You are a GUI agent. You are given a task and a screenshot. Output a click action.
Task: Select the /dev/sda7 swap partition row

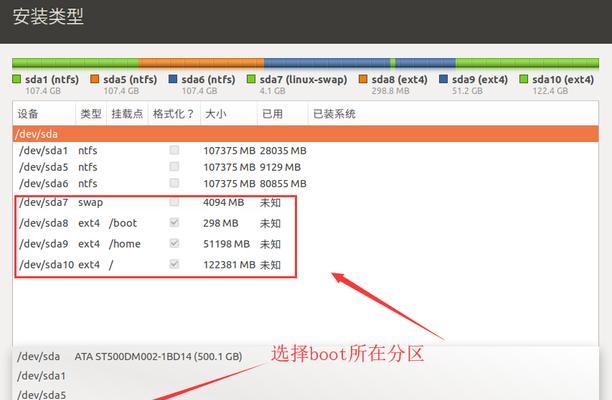(305, 202)
